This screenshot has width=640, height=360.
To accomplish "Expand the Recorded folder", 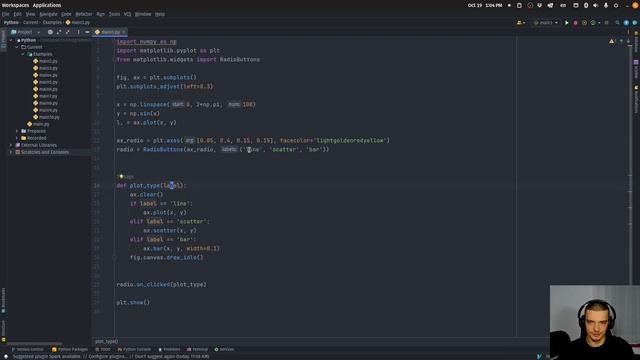I will pos(17,138).
